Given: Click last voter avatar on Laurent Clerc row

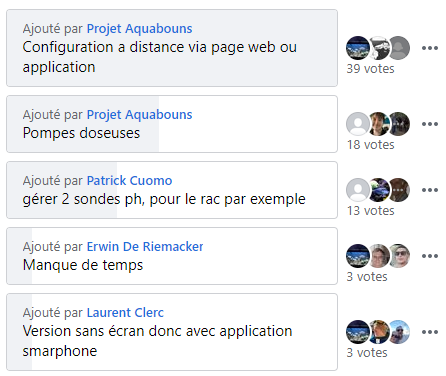Looking at the screenshot, I should click(x=399, y=332).
